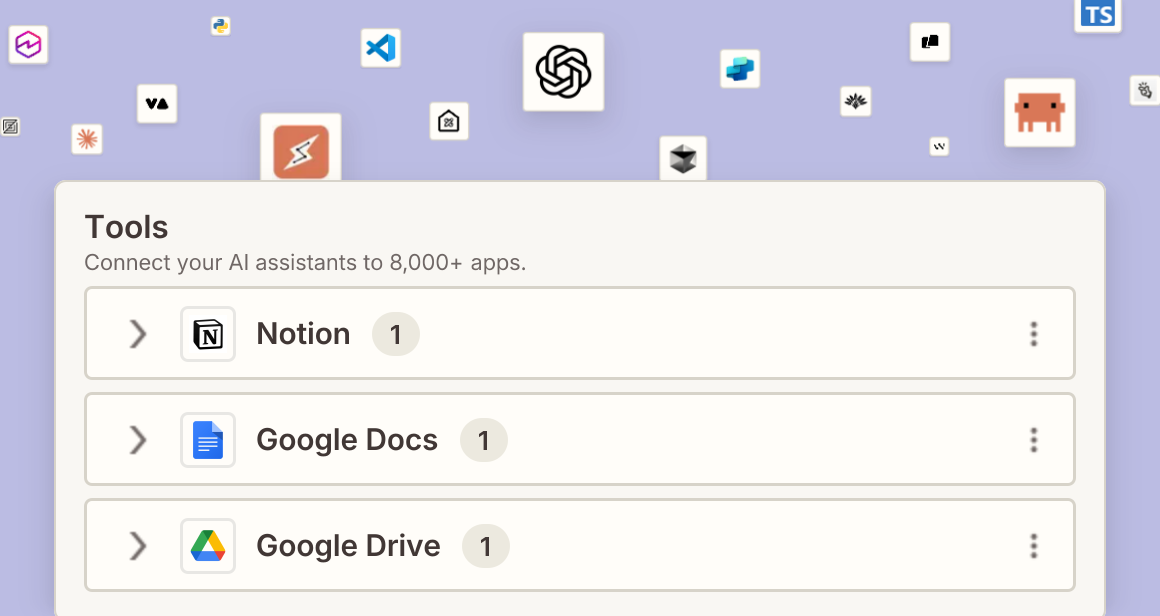The width and height of the screenshot is (1160, 616).
Task: Click the Python logo tile
Action: pos(220,26)
